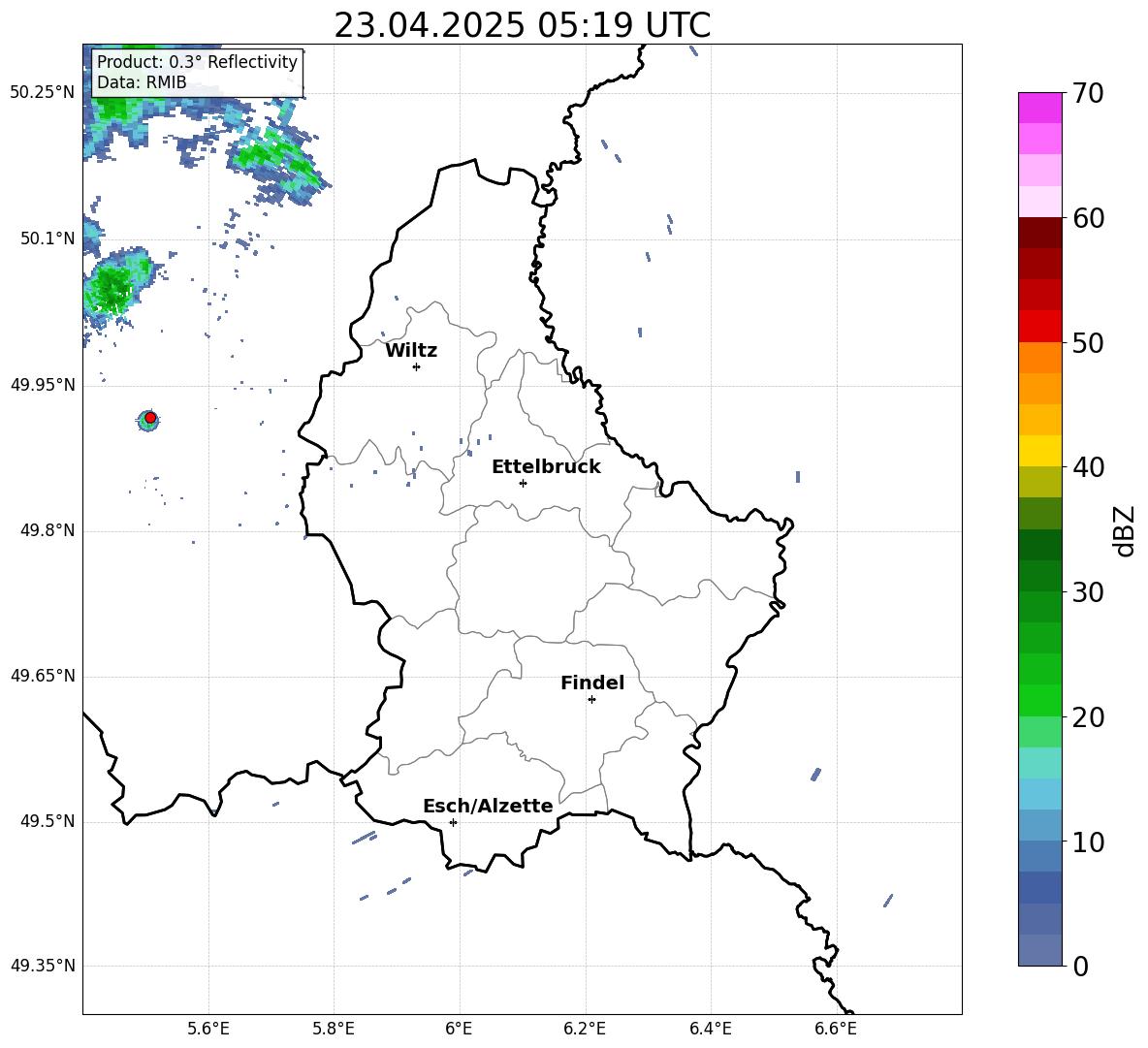This screenshot has height=1048, width=1148.
Task: Click the 49.95°N latitude label
Action: (x=43, y=385)
